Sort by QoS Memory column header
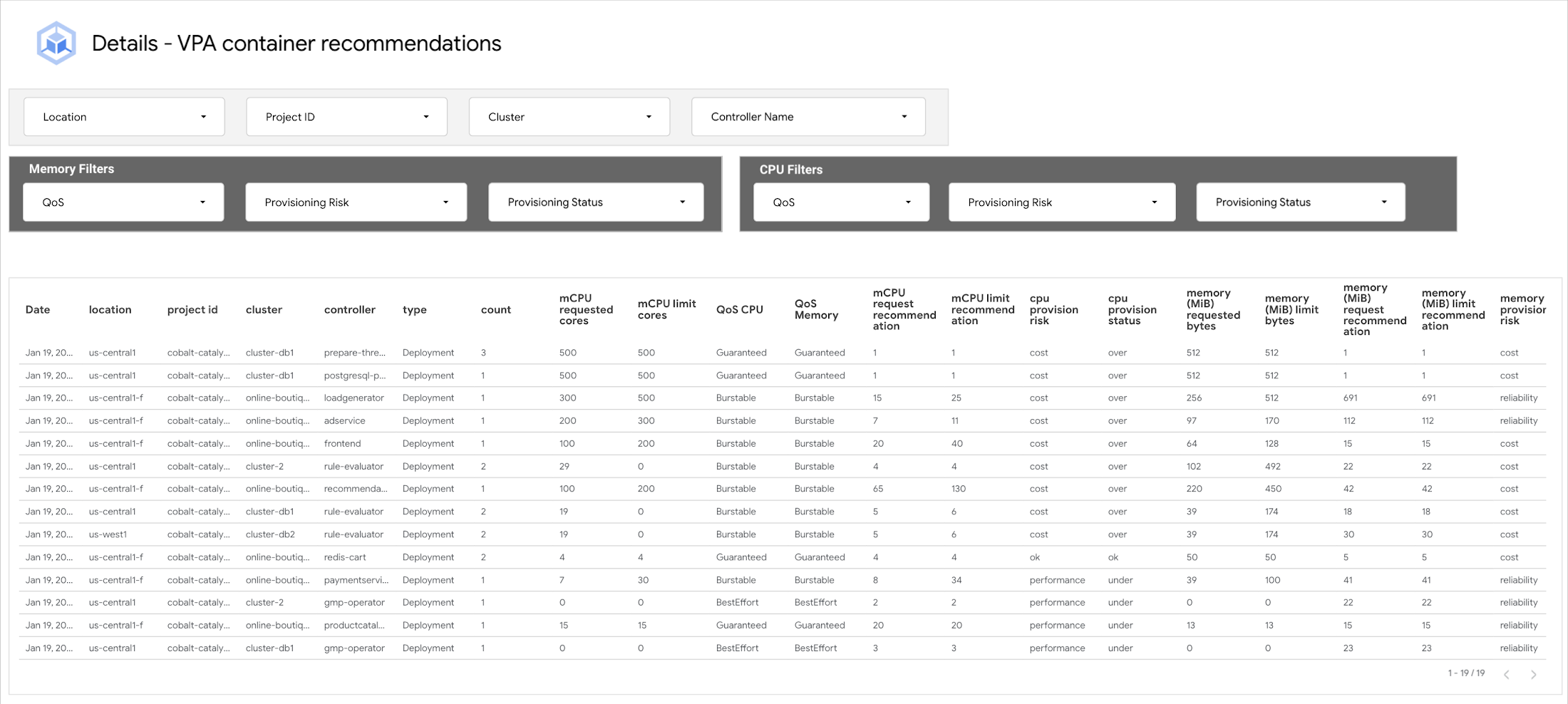This screenshot has height=704, width=1568. pyautogui.click(x=816, y=310)
